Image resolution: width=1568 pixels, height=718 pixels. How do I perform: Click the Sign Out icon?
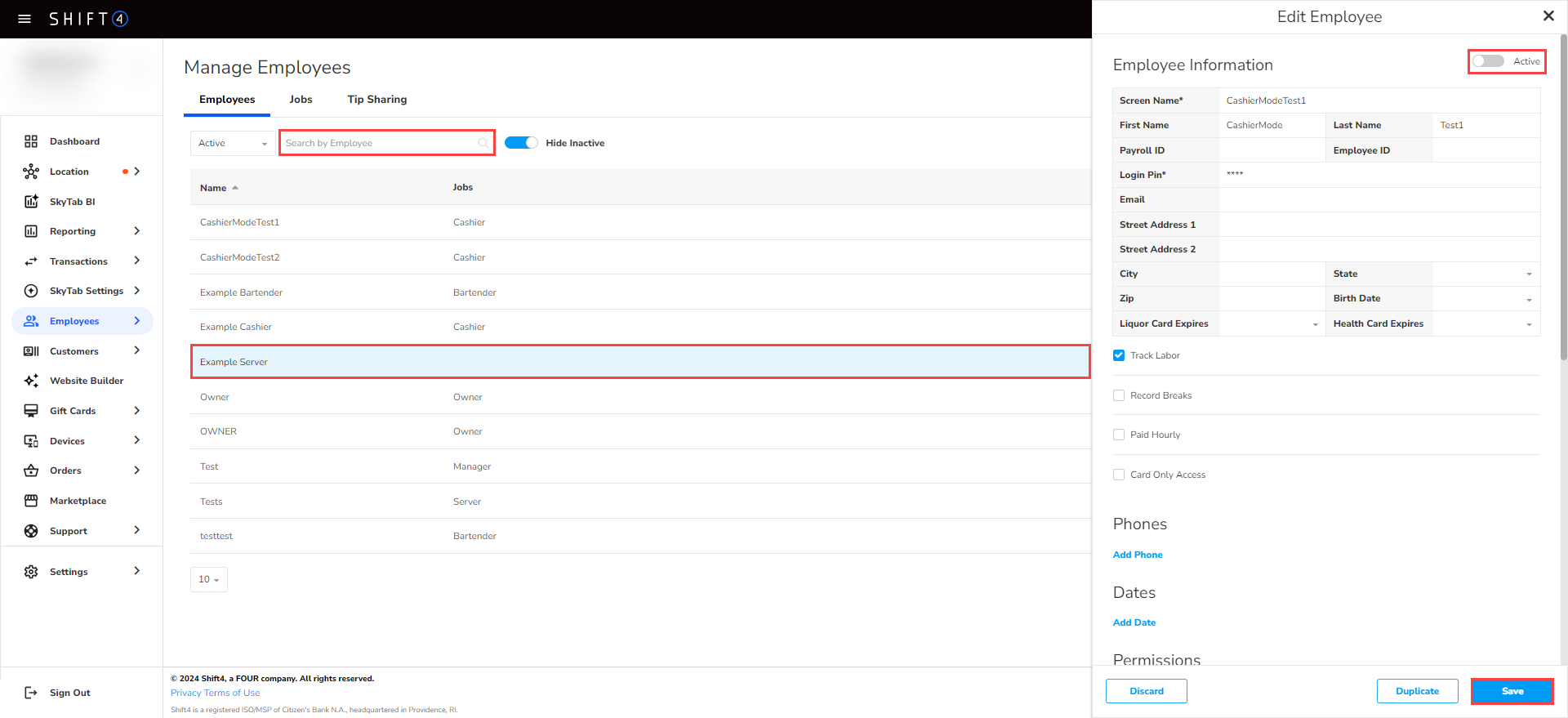point(31,693)
